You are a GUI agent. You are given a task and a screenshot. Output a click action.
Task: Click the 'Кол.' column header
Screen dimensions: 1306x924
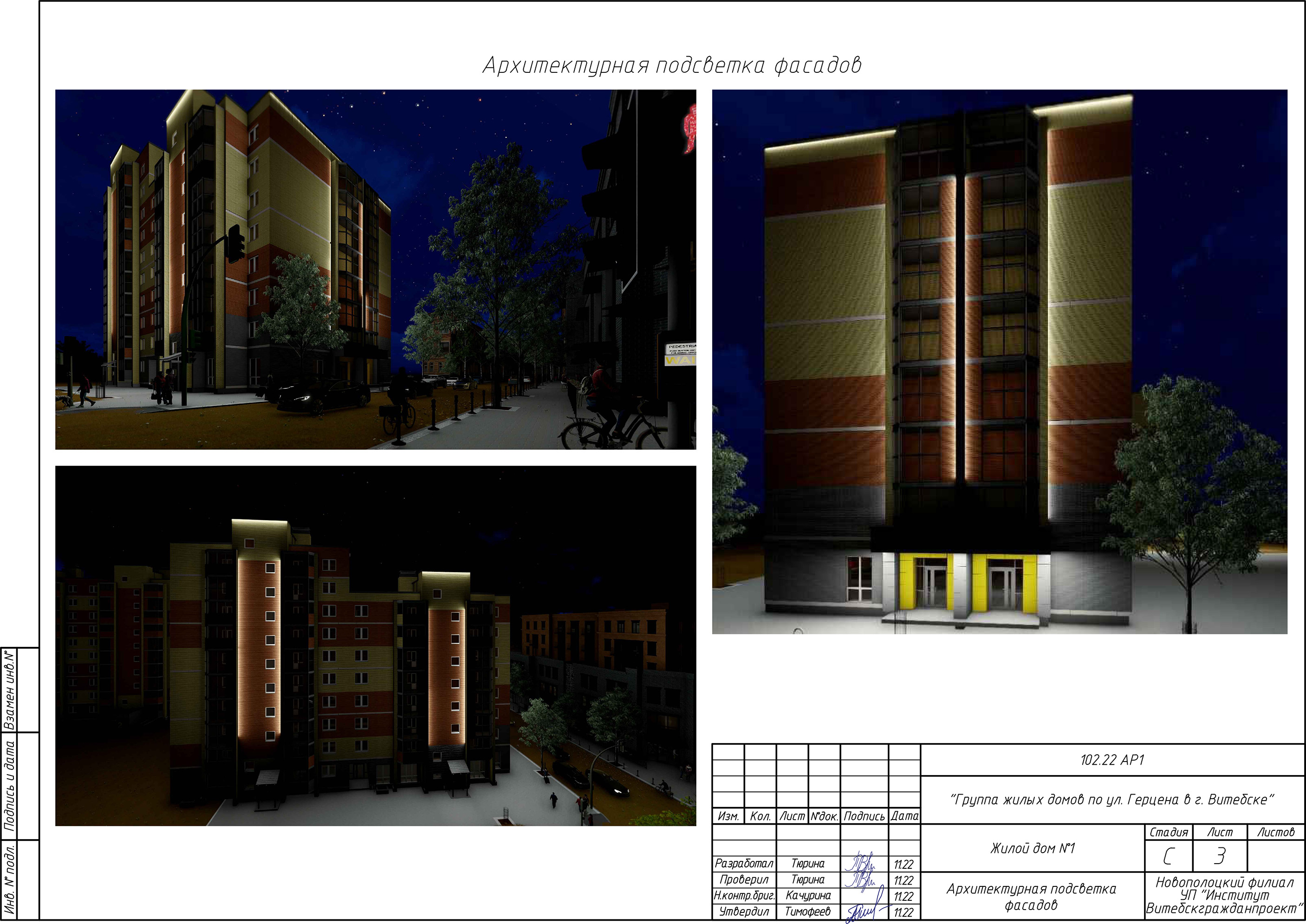(760, 816)
